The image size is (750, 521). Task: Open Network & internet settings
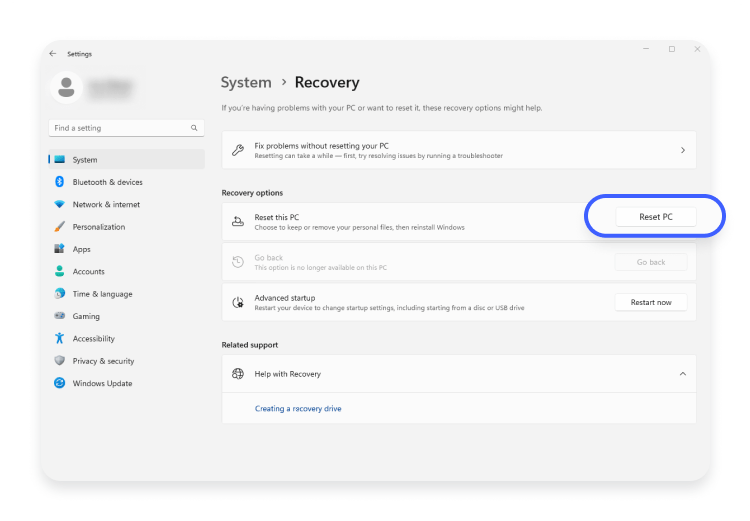click(127, 204)
